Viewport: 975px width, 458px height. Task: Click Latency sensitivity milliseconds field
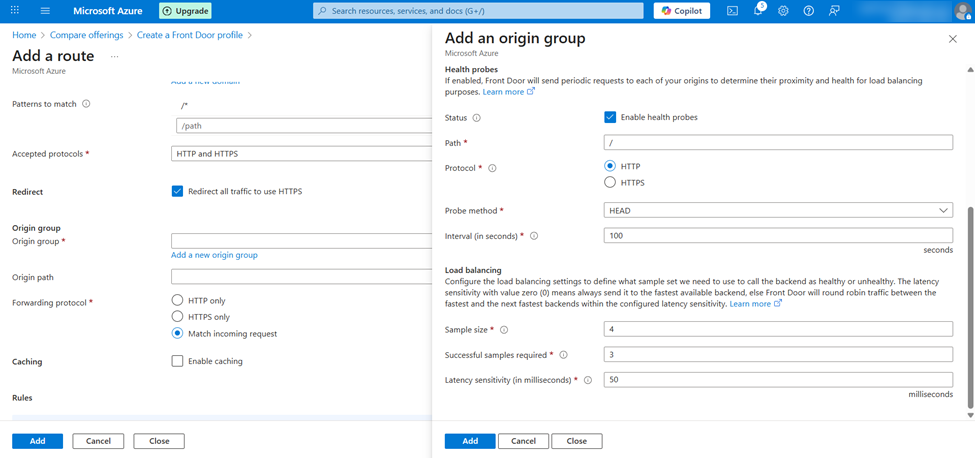778,379
